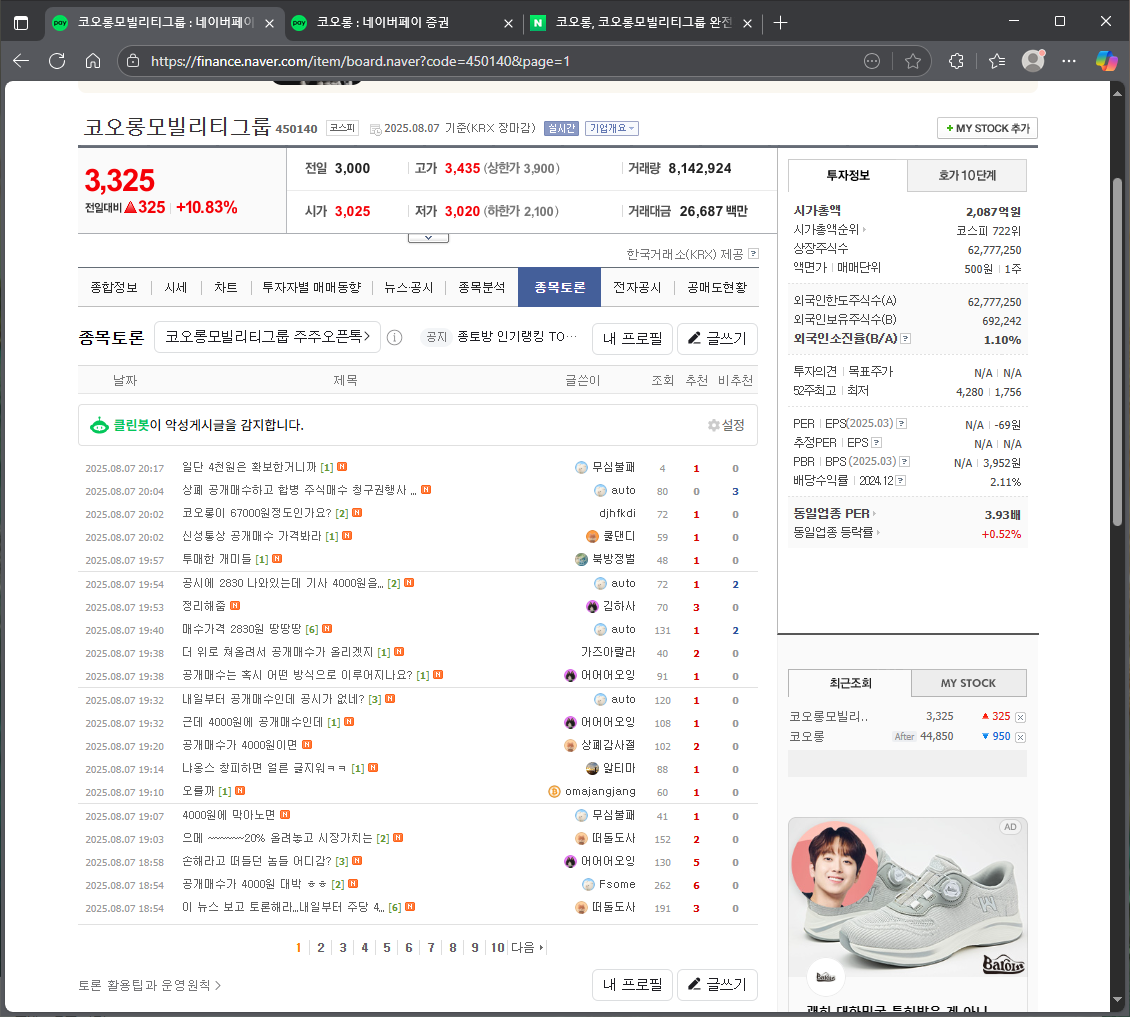Go to 다음 pages arrow
Image resolution: width=1130 pixels, height=1017 pixels.
(x=528, y=947)
